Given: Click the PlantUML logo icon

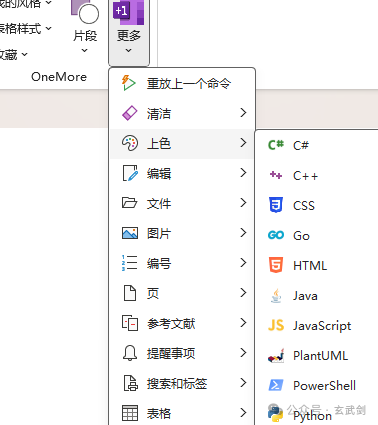Looking at the screenshot, I should pyautogui.click(x=276, y=356).
